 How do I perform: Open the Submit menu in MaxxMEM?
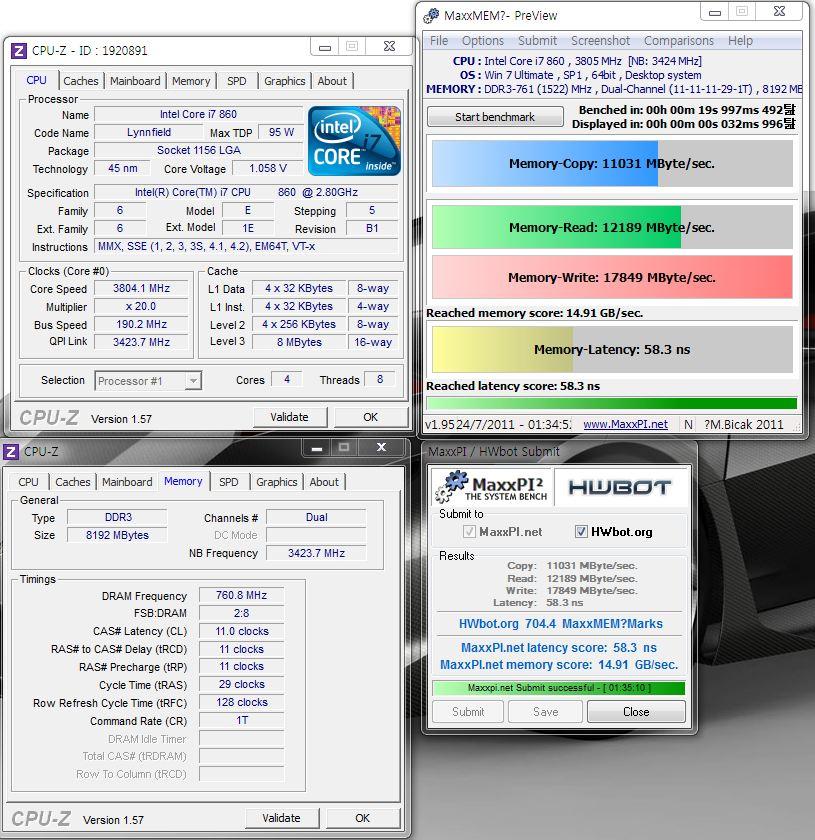(x=537, y=41)
